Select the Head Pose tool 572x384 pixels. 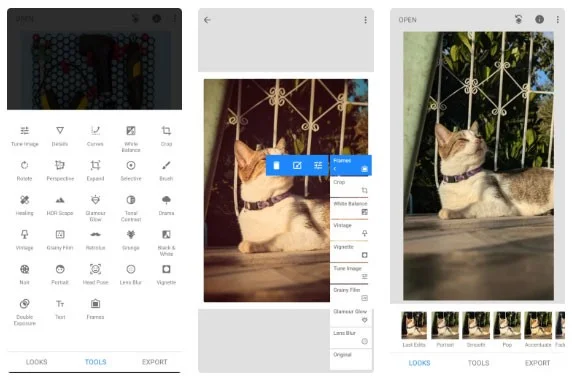(95, 275)
